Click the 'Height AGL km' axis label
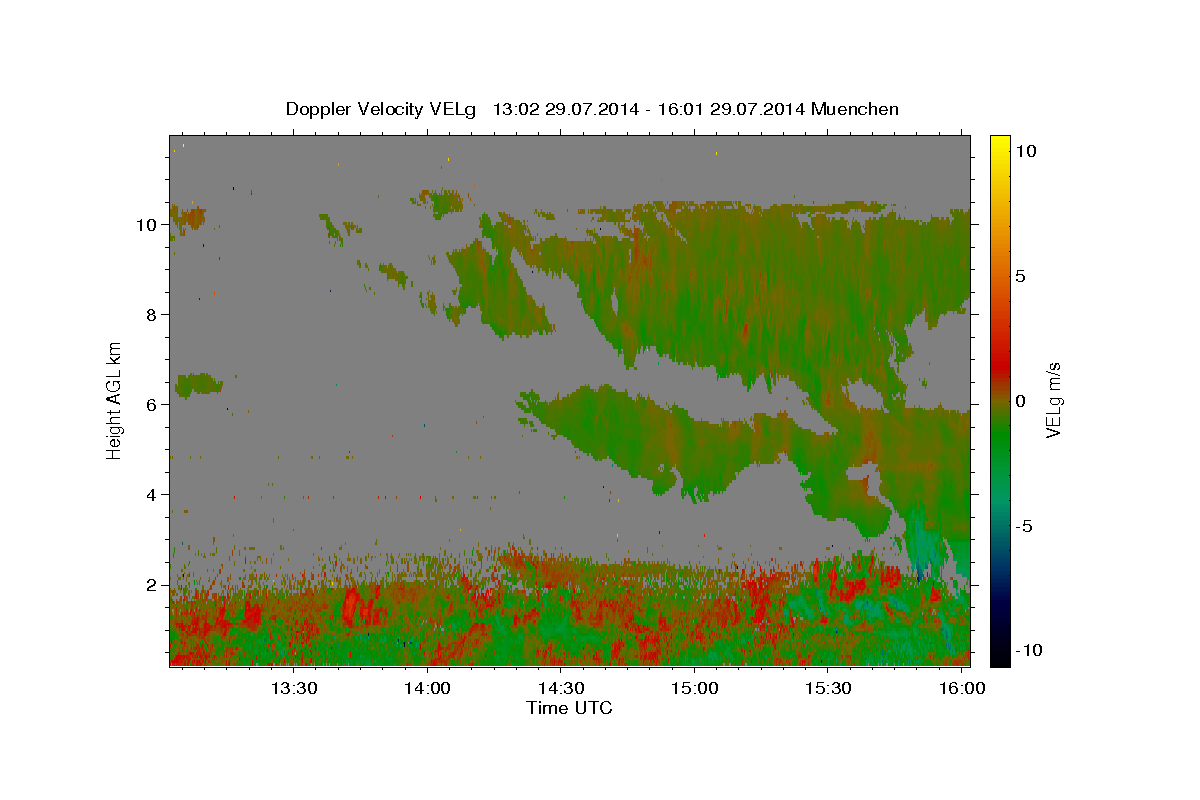Screen dimensions: 1200x800 (115, 400)
